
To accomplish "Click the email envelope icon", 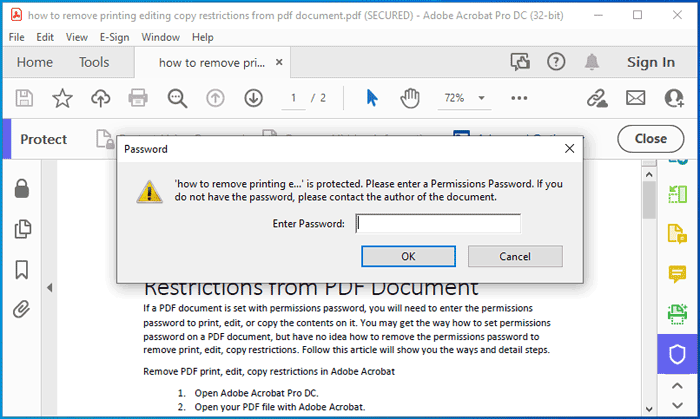I will click(635, 98).
